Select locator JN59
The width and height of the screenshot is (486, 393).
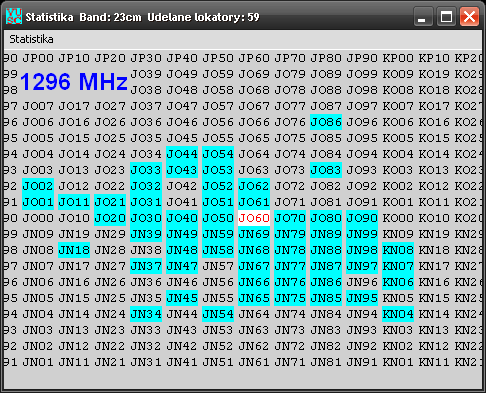[x=218, y=234]
